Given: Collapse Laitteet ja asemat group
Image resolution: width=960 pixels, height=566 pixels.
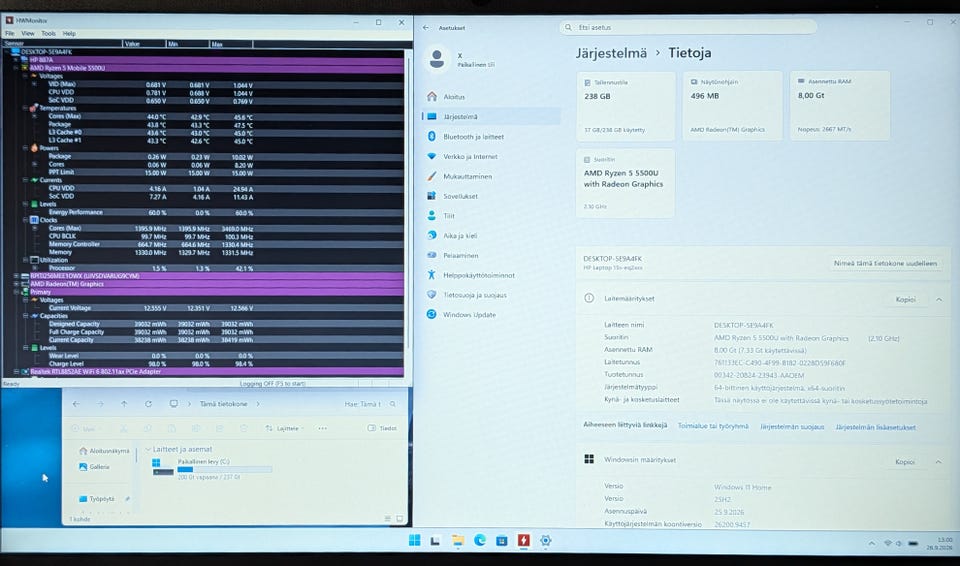Looking at the screenshot, I should [x=148, y=450].
